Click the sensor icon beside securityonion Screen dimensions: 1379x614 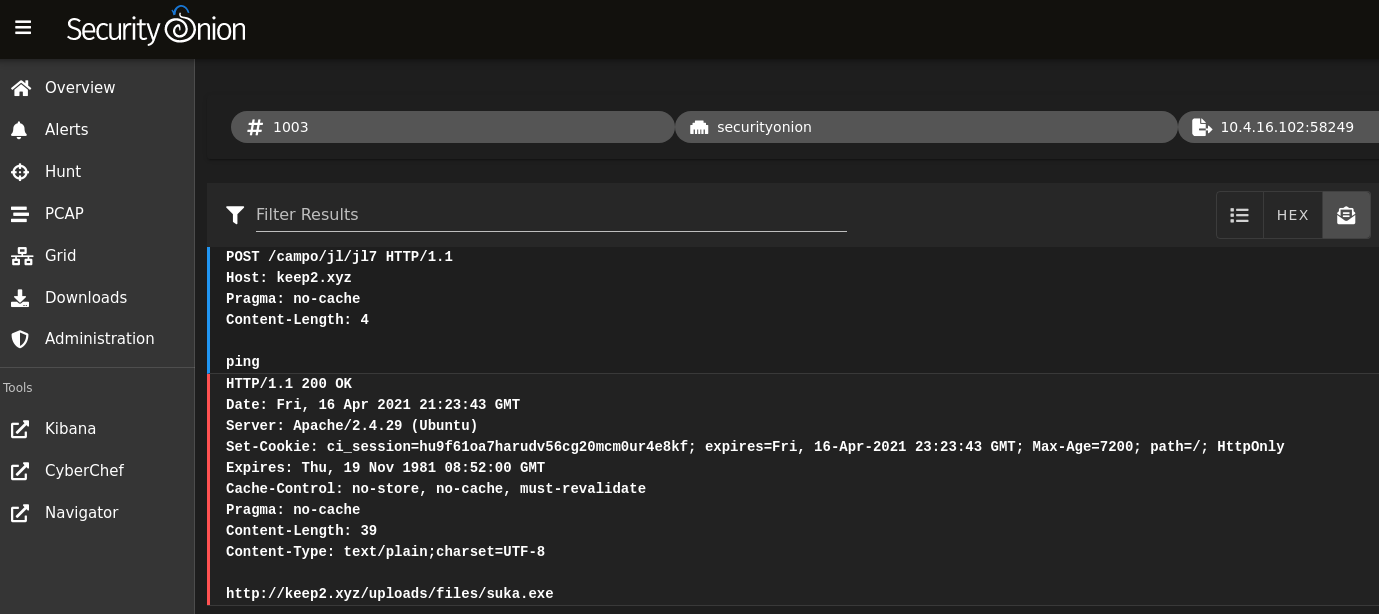tap(699, 127)
